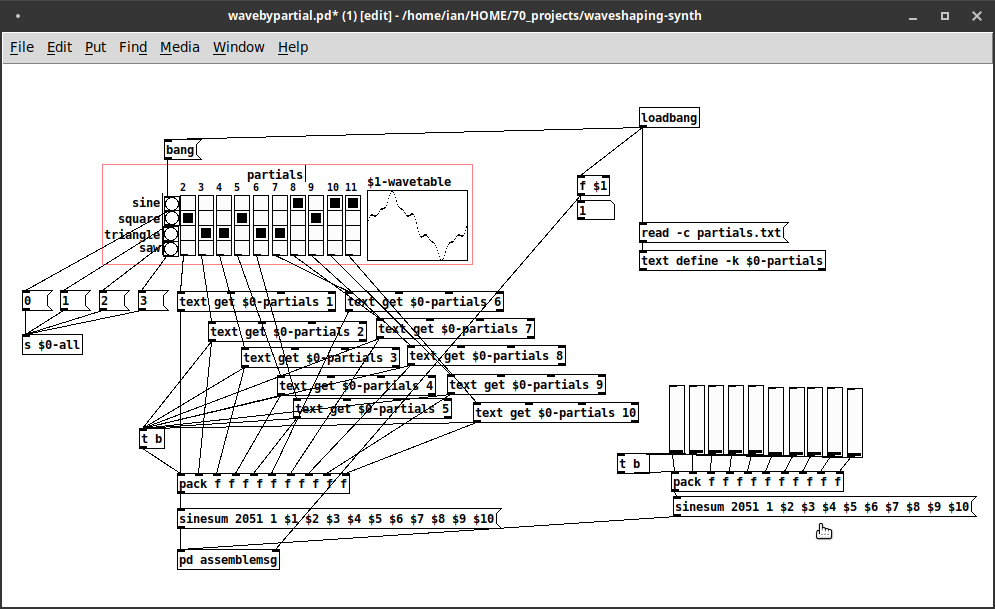Click the sine bang circle

[x=171, y=204]
